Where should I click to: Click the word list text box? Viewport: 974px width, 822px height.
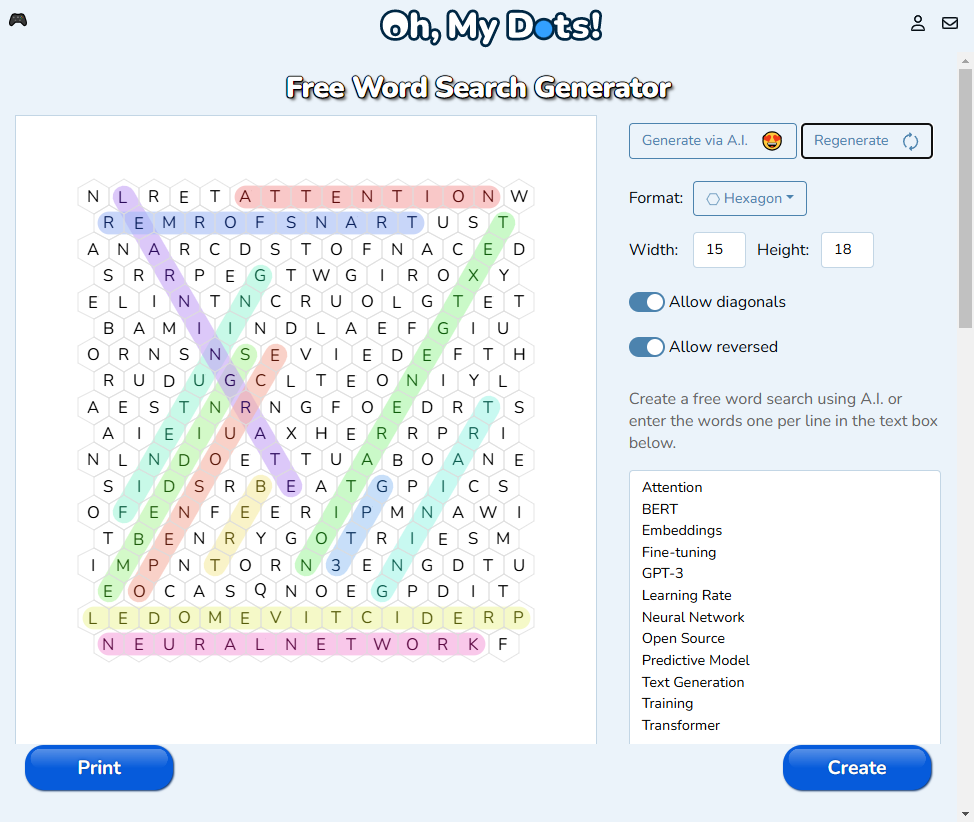pyautogui.click(x=784, y=606)
